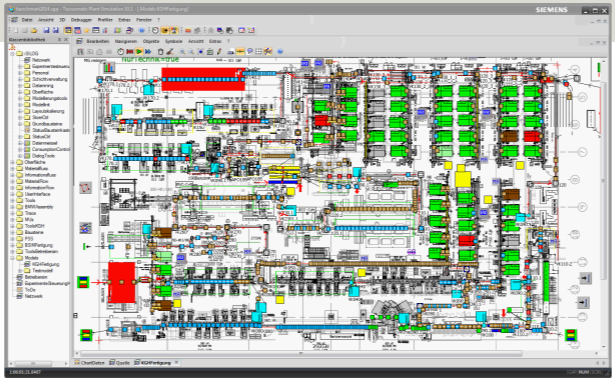Open the Objekte menu in network window

[151, 41]
